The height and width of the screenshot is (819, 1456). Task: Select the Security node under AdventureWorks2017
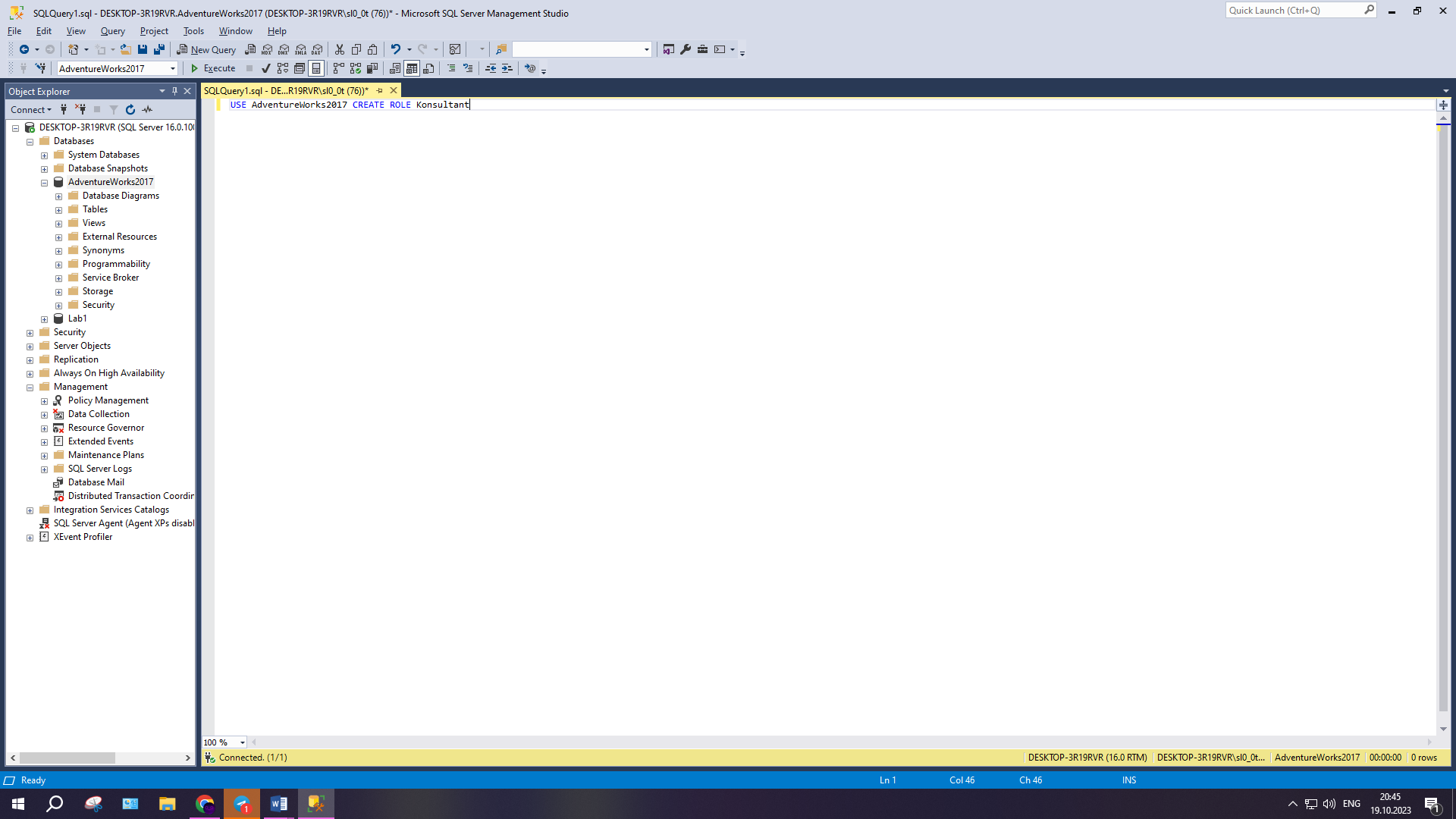point(99,305)
